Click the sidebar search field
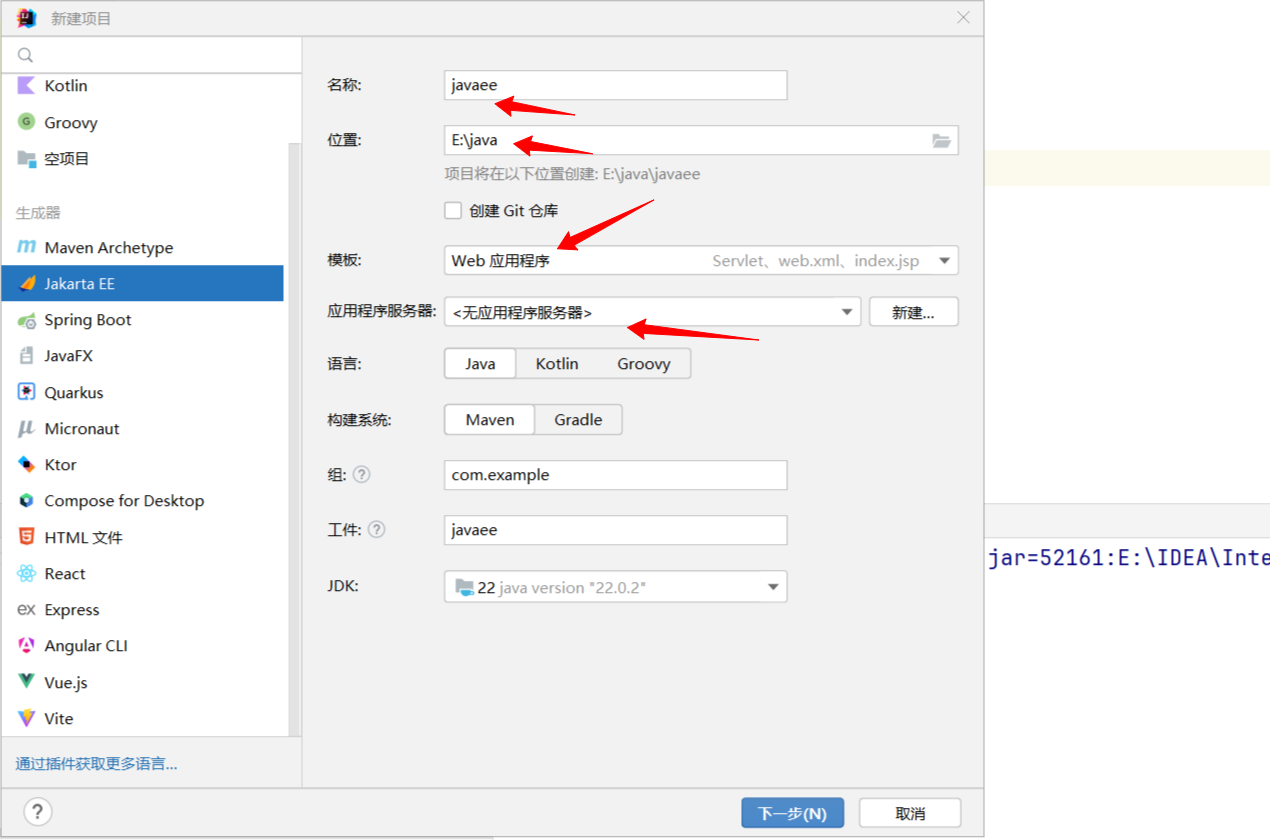The width and height of the screenshot is (1270, 840). [152, 55]
